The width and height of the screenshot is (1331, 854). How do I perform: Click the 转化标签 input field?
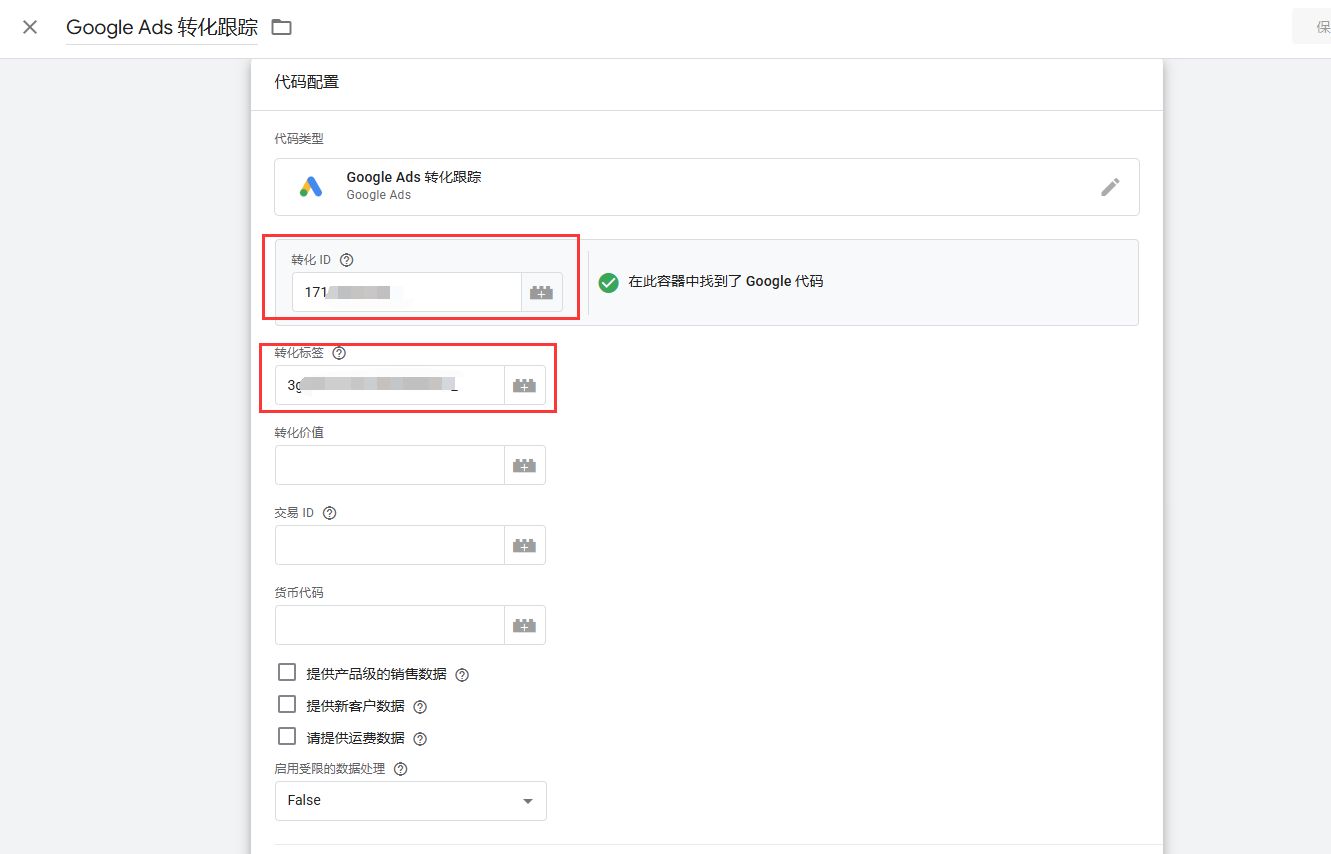(390, 385)
